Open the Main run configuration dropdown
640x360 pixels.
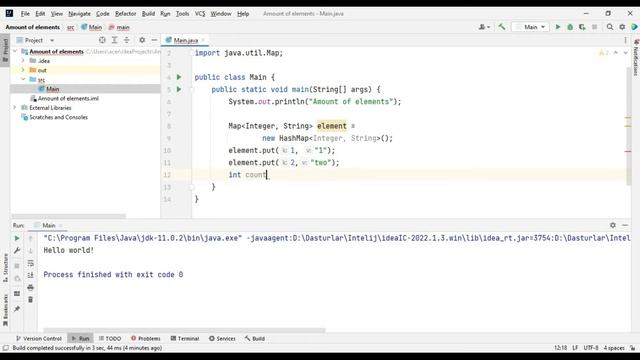[530, 27]
